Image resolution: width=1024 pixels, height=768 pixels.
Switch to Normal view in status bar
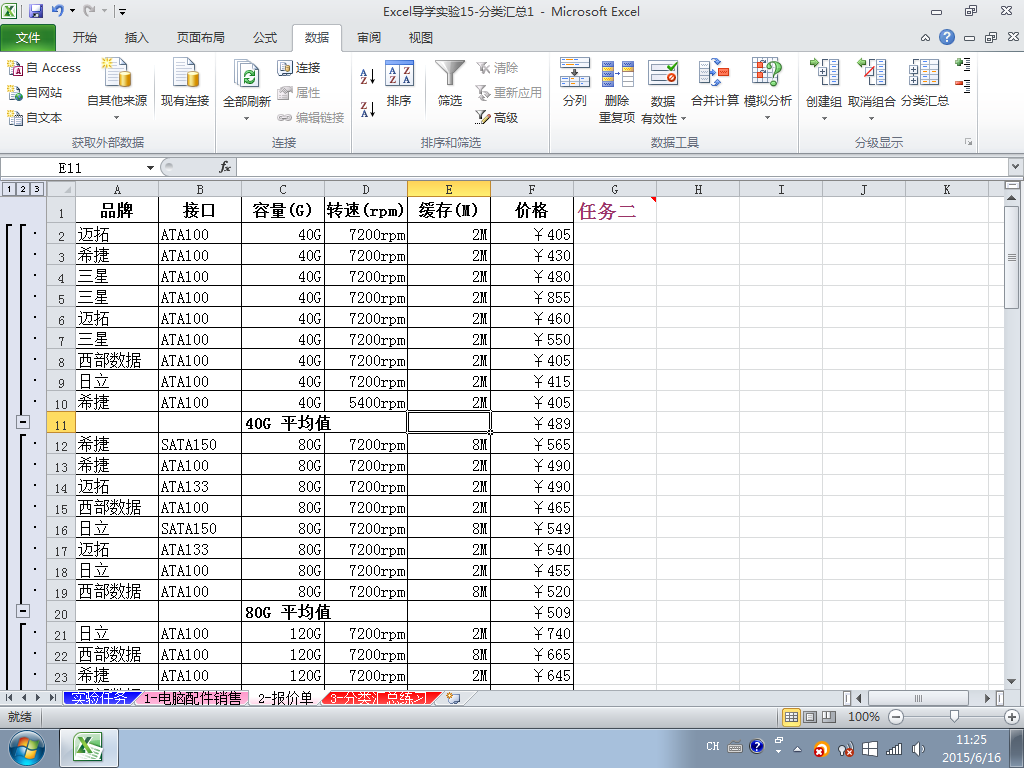point(791,717)
